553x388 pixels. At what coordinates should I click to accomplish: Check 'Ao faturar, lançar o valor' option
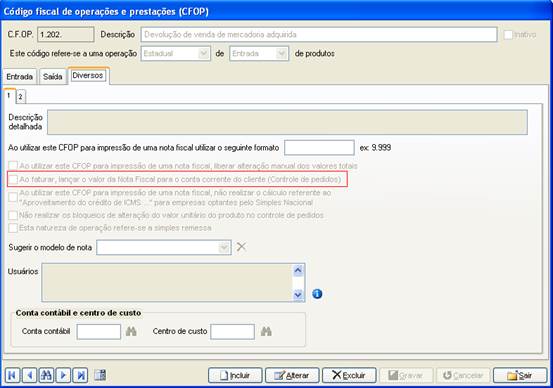click(13, 180)
